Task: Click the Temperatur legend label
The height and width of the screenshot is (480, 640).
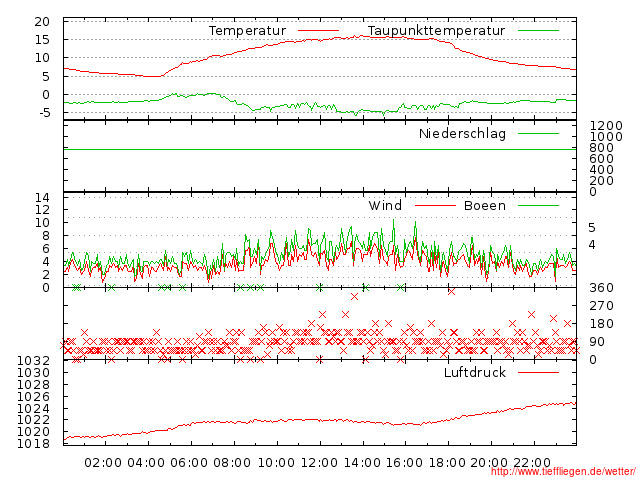Action: 247,31
